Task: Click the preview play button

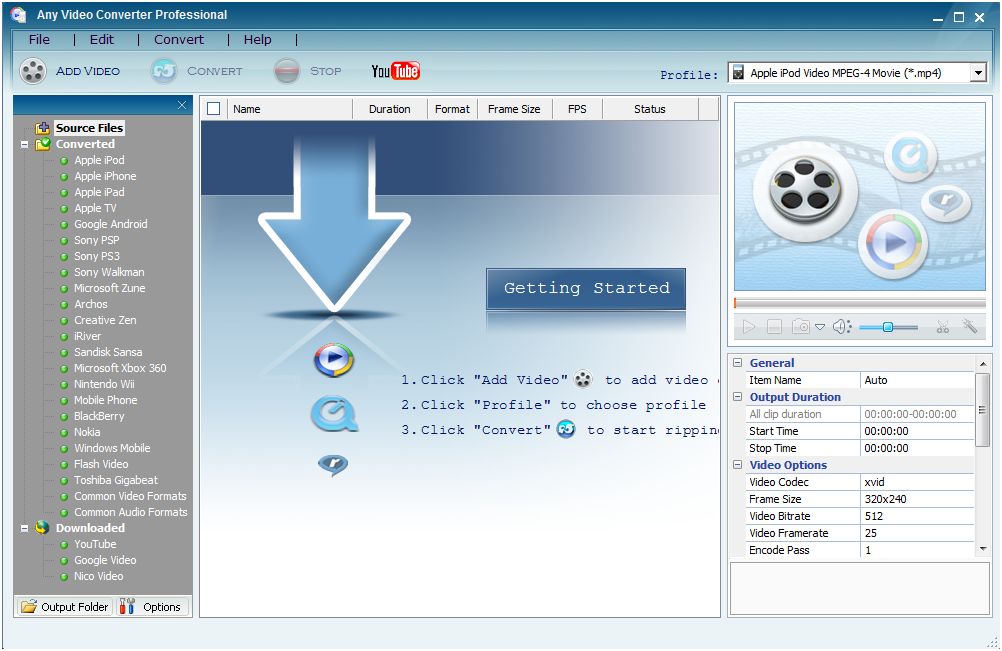Action: [749, 327]
